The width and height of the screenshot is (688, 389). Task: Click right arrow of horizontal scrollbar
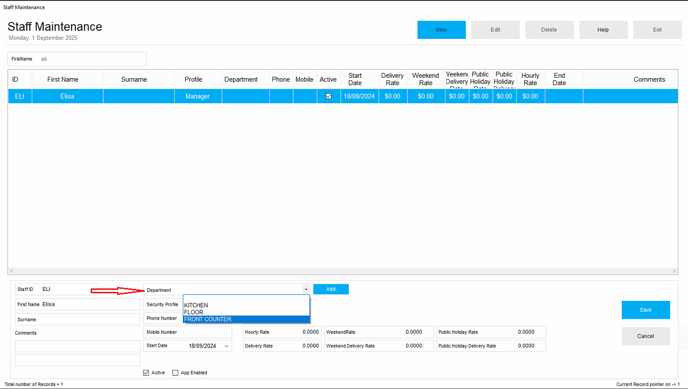(x=674, y=271)
